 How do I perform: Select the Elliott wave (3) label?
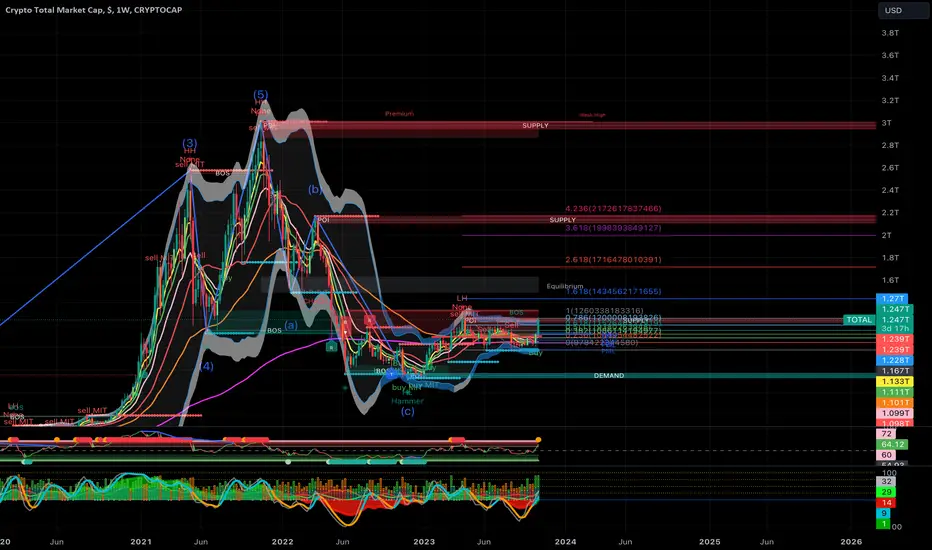point(190,143)
